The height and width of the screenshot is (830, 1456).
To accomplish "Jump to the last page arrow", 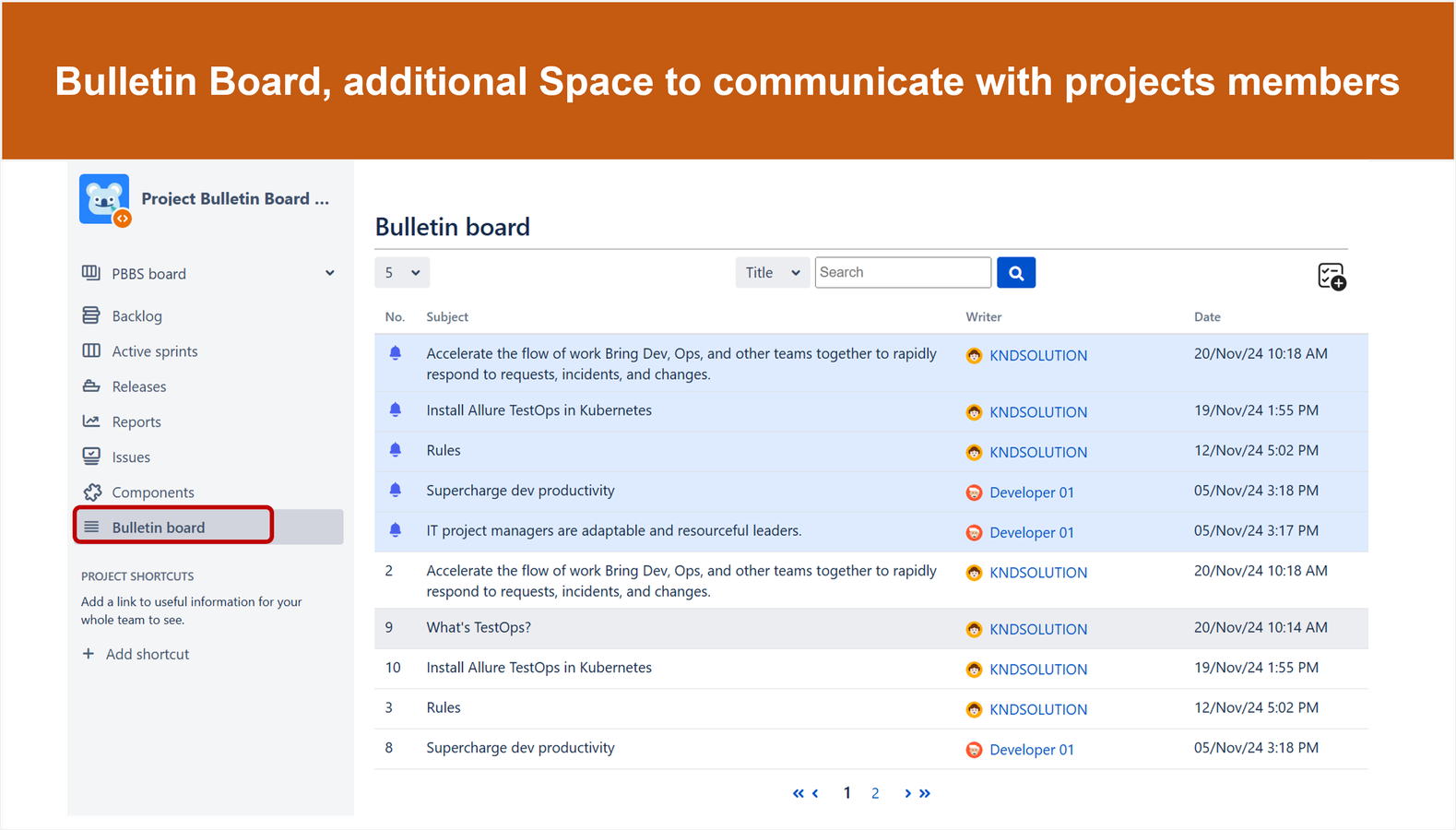I will [x=925, y=793].
